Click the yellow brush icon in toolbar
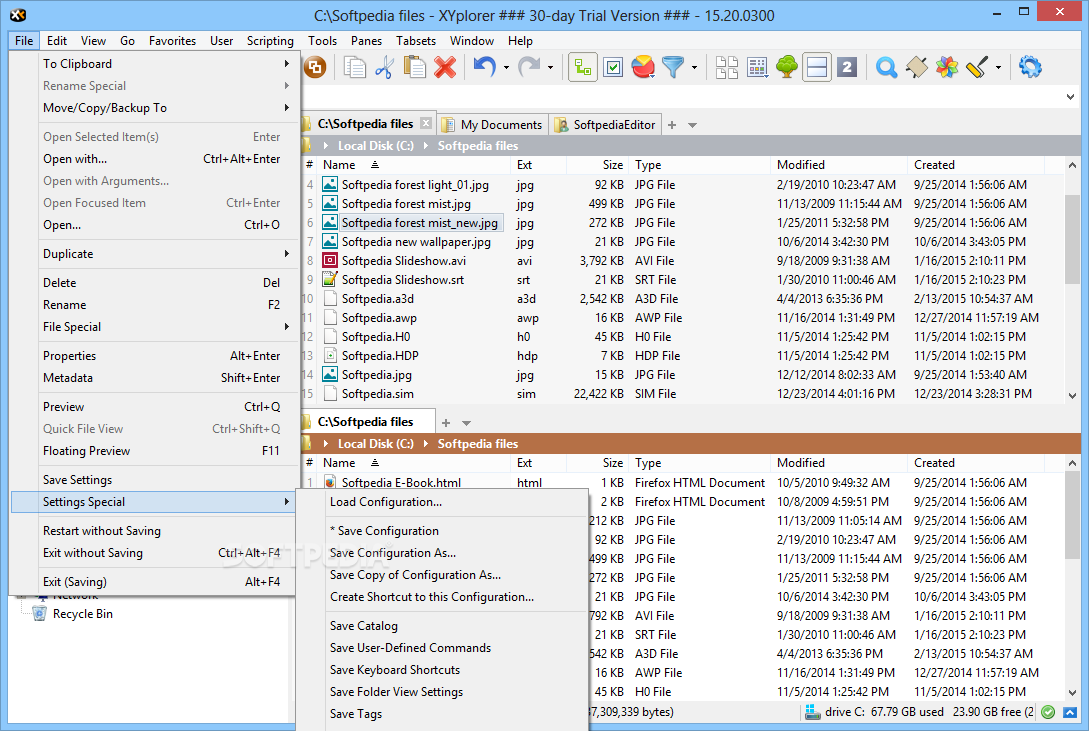1089x731 pixels. click(976, 67)
